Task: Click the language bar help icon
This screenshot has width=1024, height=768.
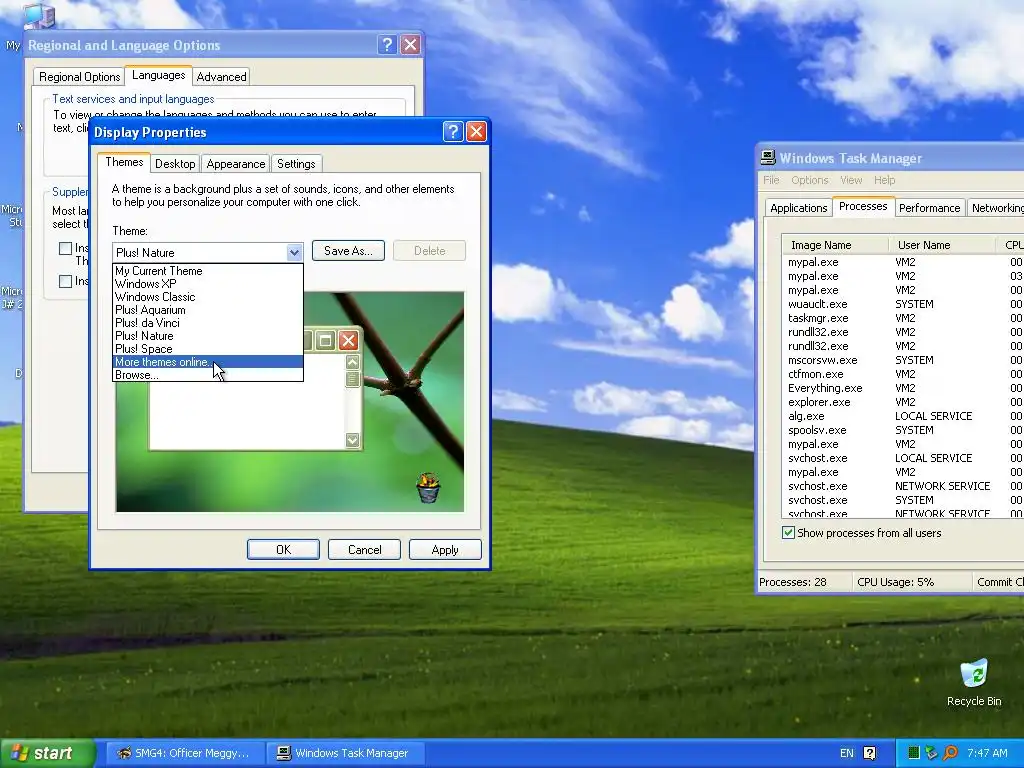Action: [x=869, y=753]
